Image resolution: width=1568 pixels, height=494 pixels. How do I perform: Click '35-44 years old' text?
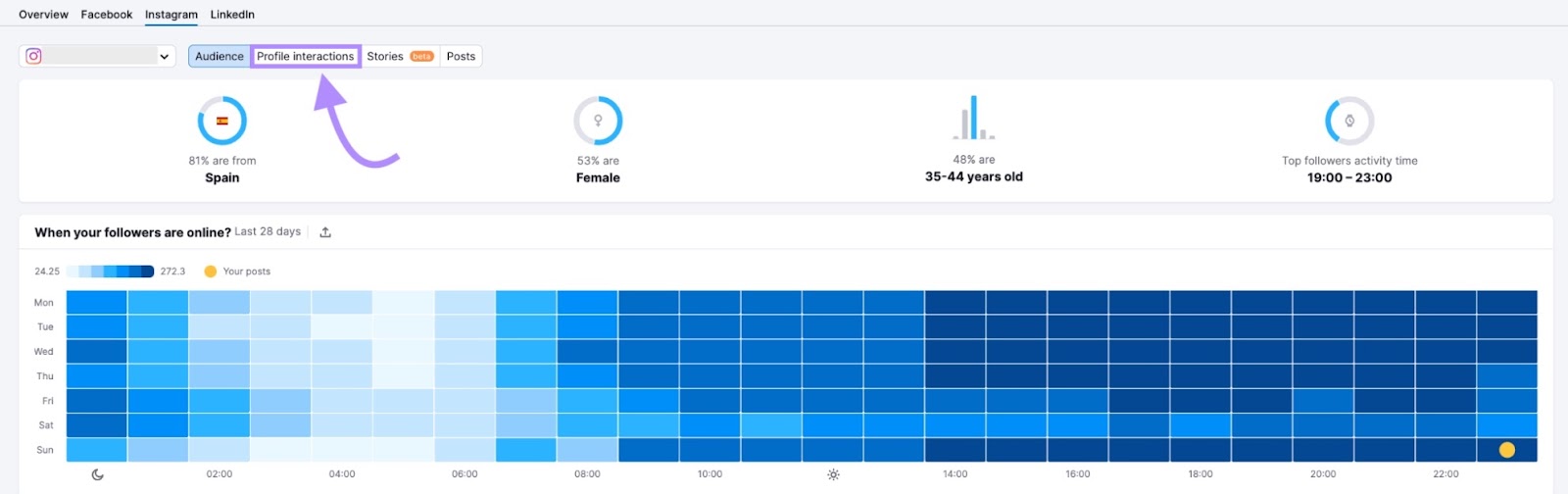[x=974, y=176]
